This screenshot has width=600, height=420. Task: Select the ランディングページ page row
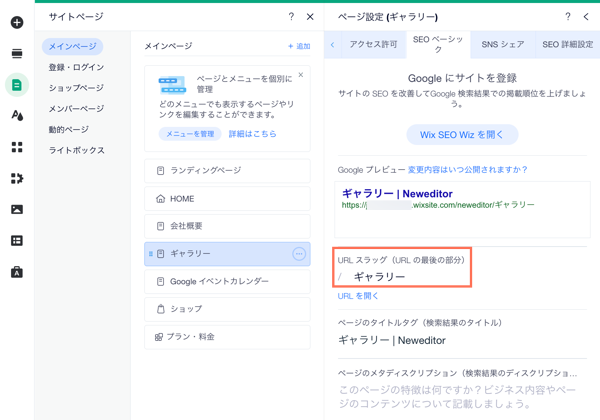point(227,171)
